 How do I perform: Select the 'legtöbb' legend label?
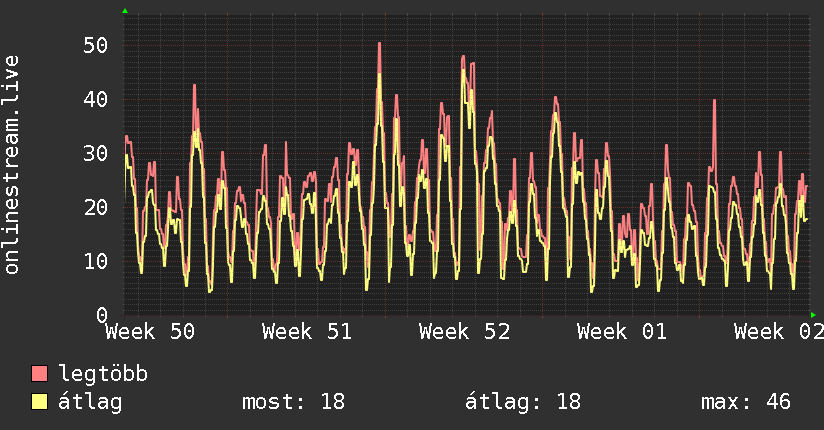pos(103,374)
